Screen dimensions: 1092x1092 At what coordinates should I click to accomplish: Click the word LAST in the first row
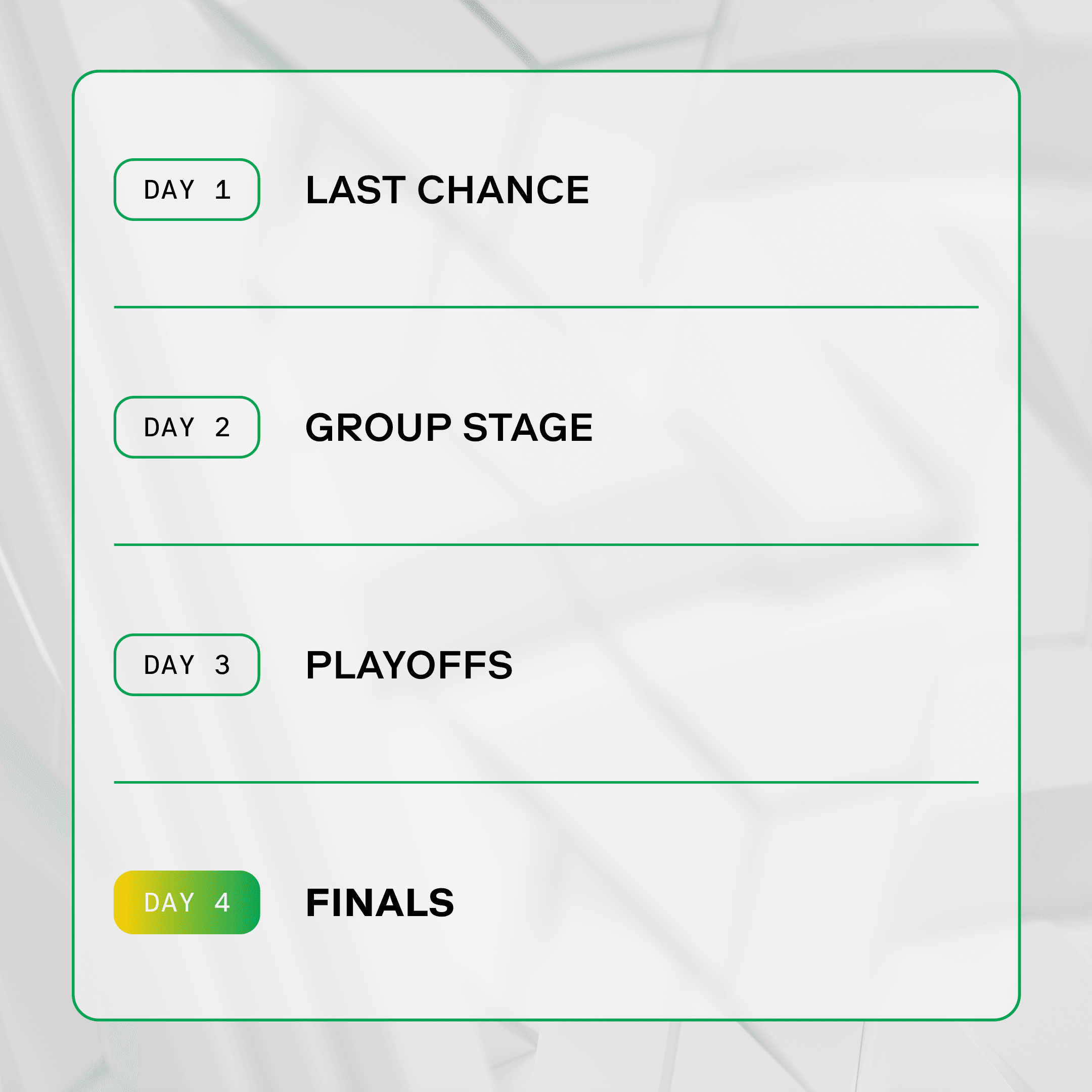pyautogui.click(x=355, y=190)
